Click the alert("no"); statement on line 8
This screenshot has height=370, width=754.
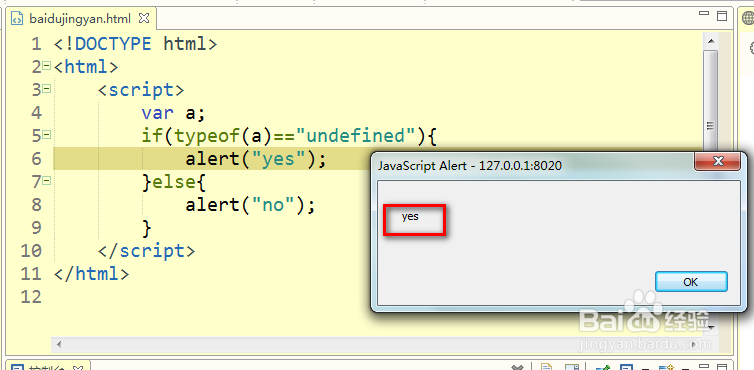click(x=251, y=205)
